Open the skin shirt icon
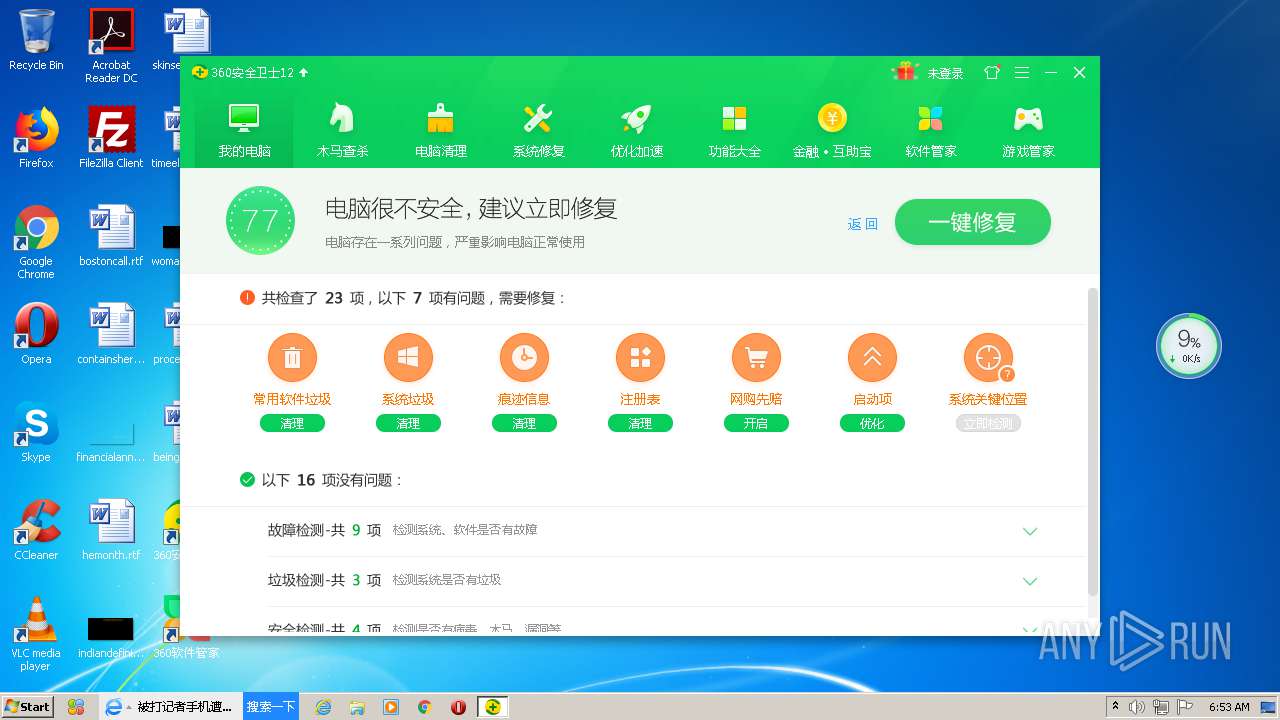Image resolution: width=1280 pixels, height=720 pixels. (x=991, y=73)
